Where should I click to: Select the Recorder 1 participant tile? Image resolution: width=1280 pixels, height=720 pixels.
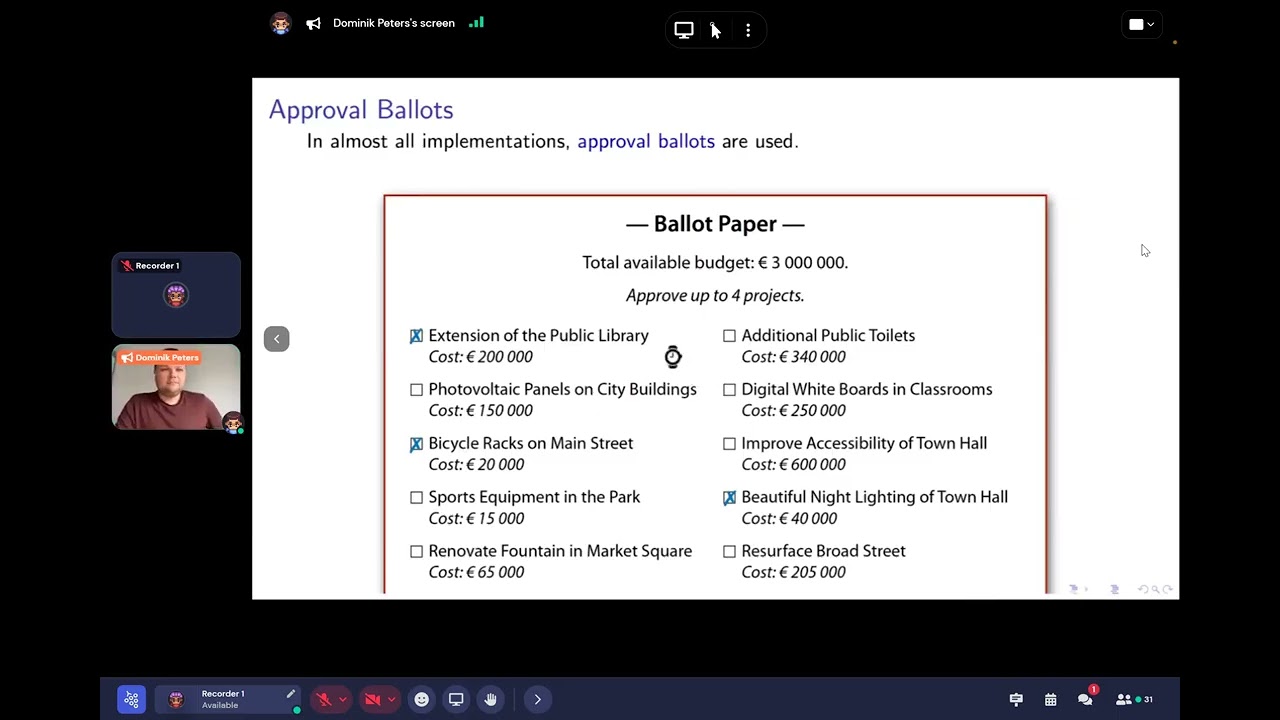(x=176, y=295)
